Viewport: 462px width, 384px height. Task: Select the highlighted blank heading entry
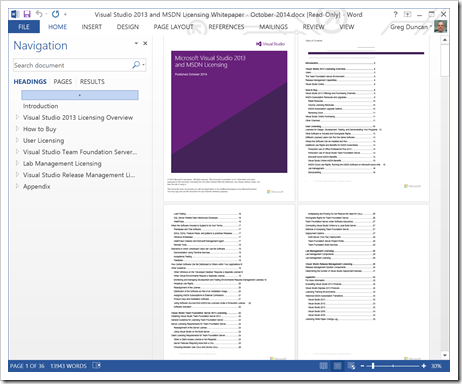(80, 95)
